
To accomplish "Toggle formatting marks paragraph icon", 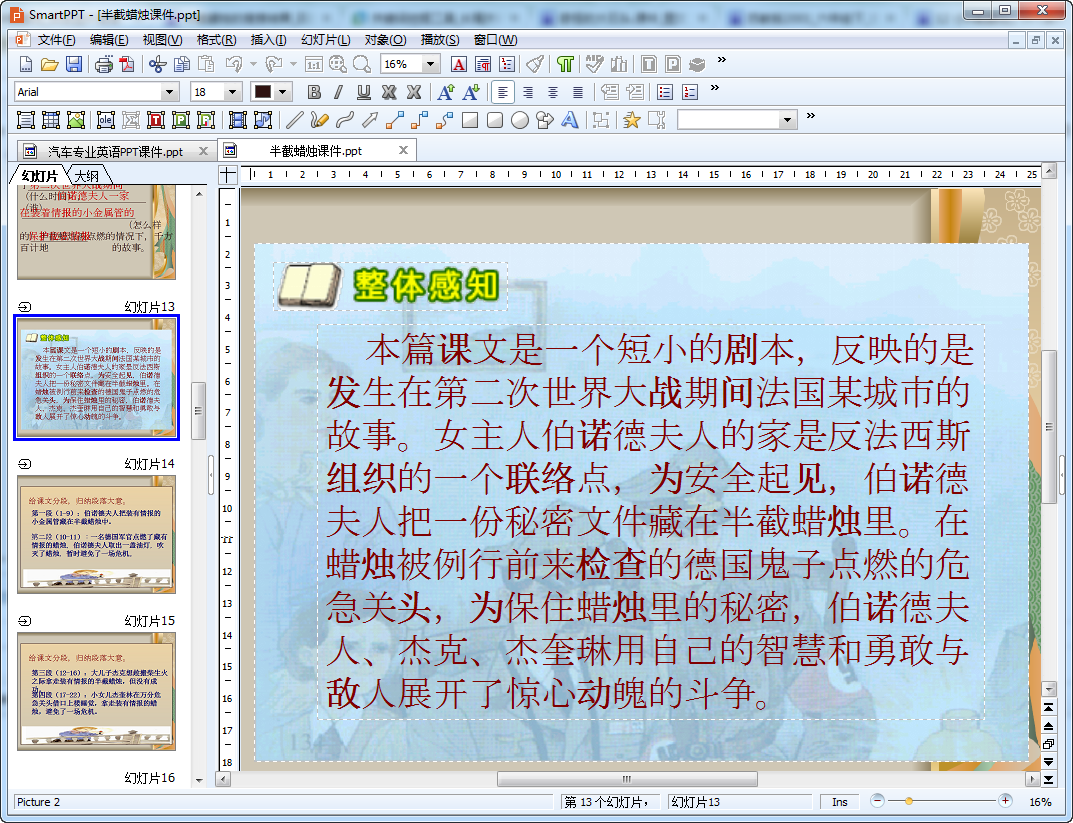I will 565,64.
